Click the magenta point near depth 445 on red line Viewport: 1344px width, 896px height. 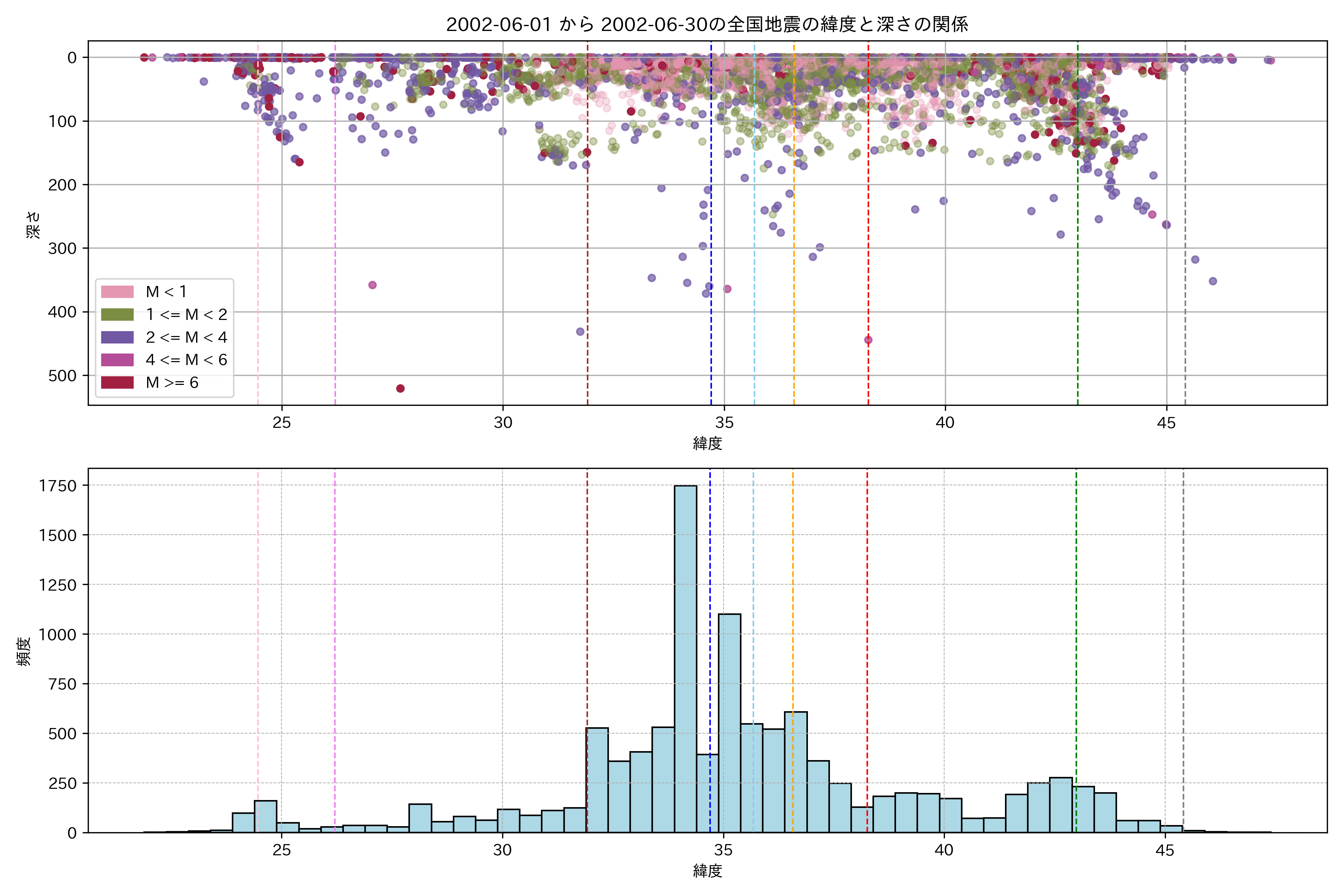click(x=868, y=340)
